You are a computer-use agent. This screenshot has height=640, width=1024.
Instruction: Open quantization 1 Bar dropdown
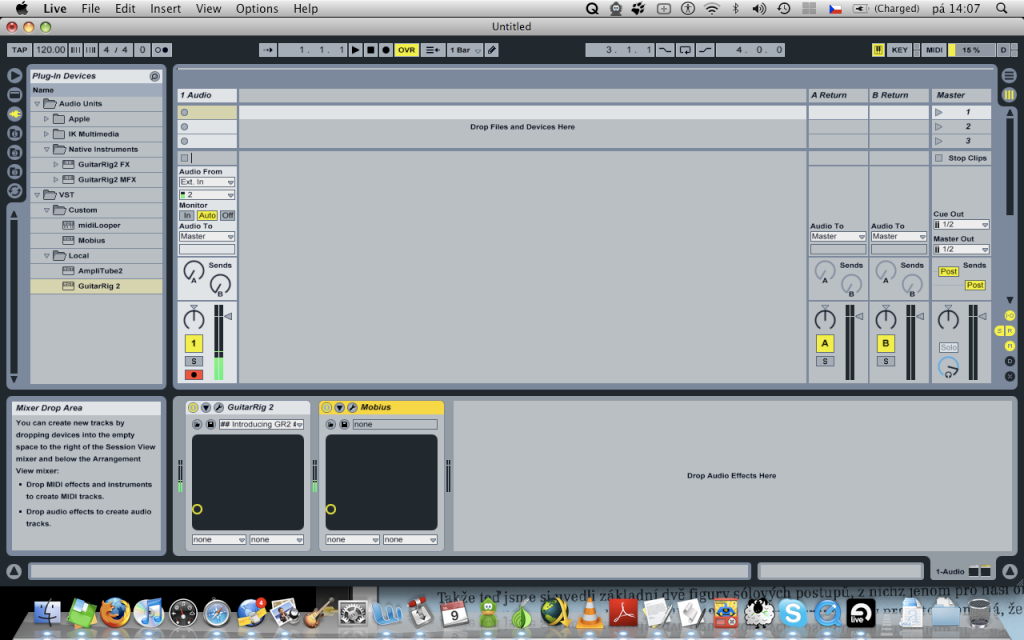click(x=465, y=50)
